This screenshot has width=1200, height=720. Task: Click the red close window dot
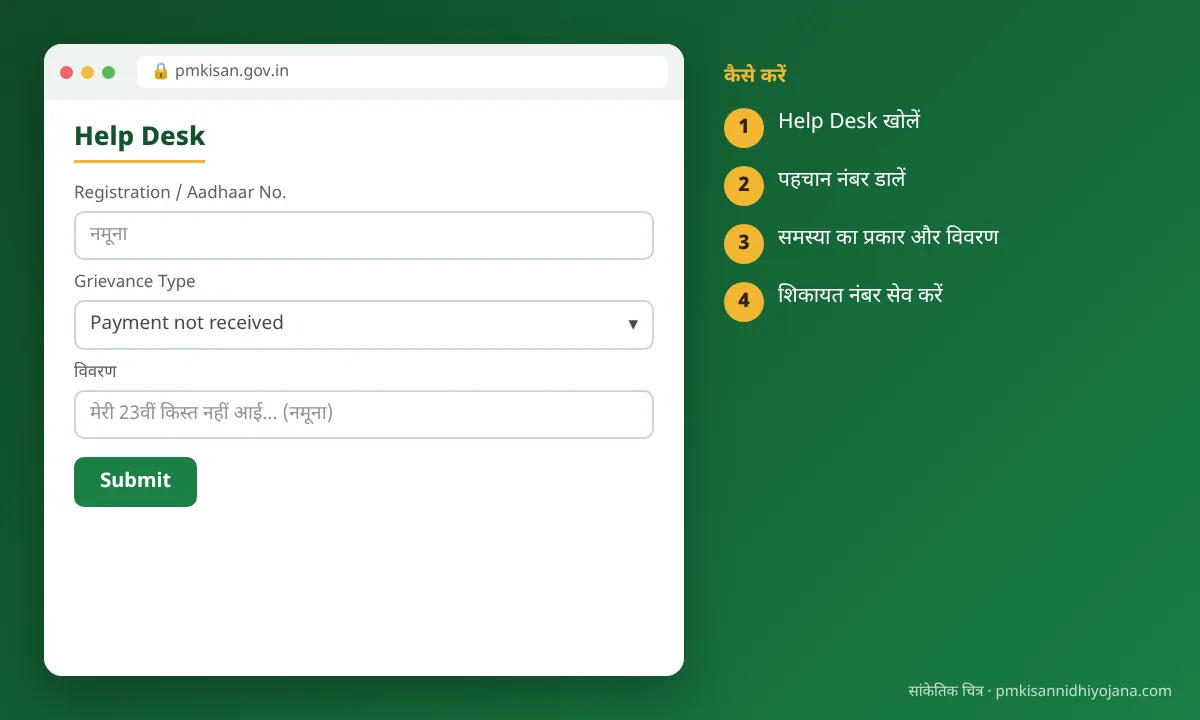coord(67,72)
